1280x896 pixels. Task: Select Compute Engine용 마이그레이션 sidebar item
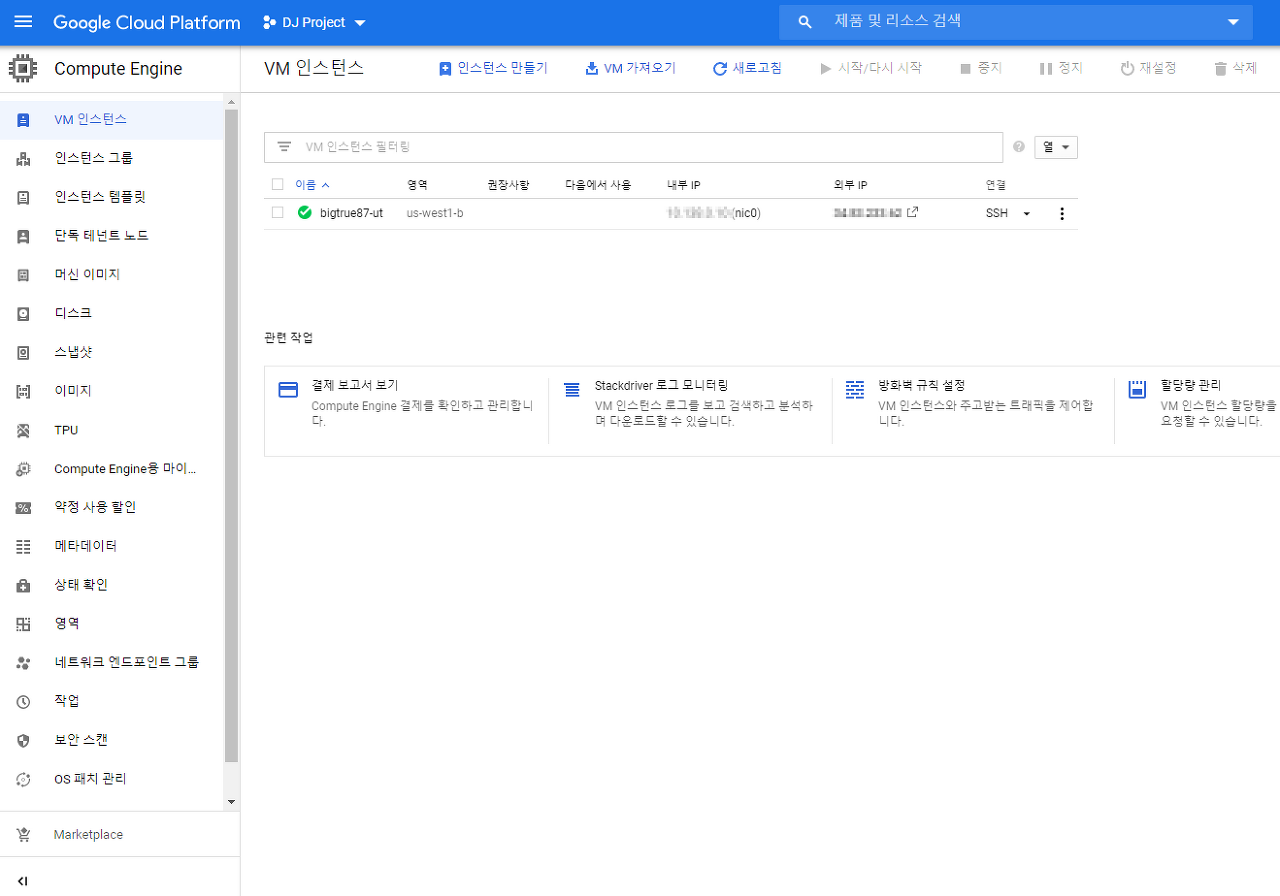tap(125, 469)
